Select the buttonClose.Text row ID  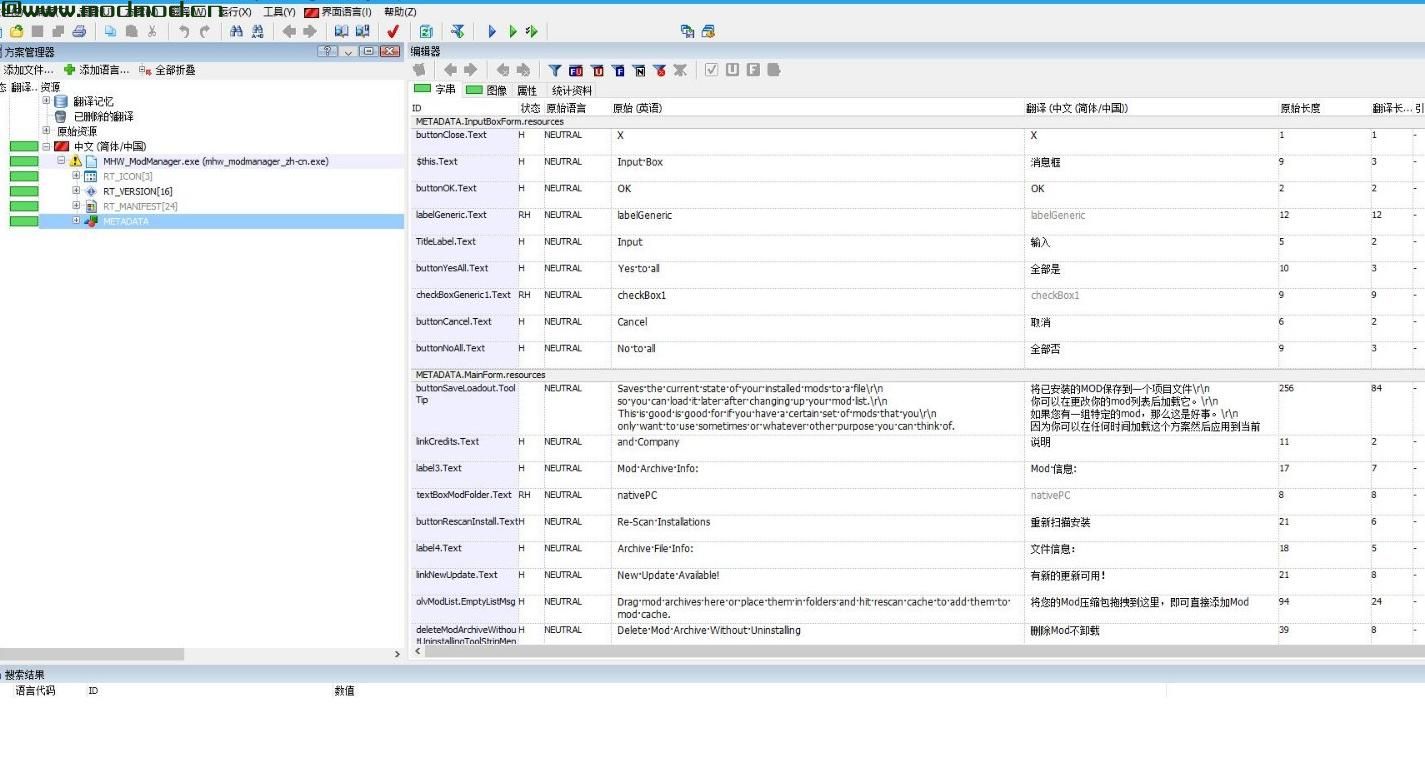point(451,135)
